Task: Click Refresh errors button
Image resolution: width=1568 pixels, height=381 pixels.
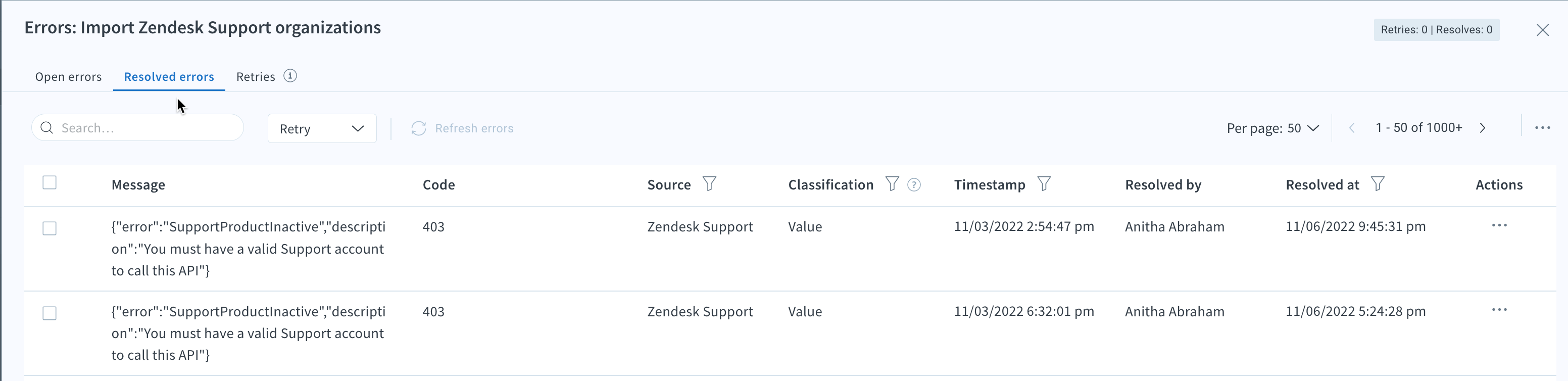Action: [x=463, y=128]
